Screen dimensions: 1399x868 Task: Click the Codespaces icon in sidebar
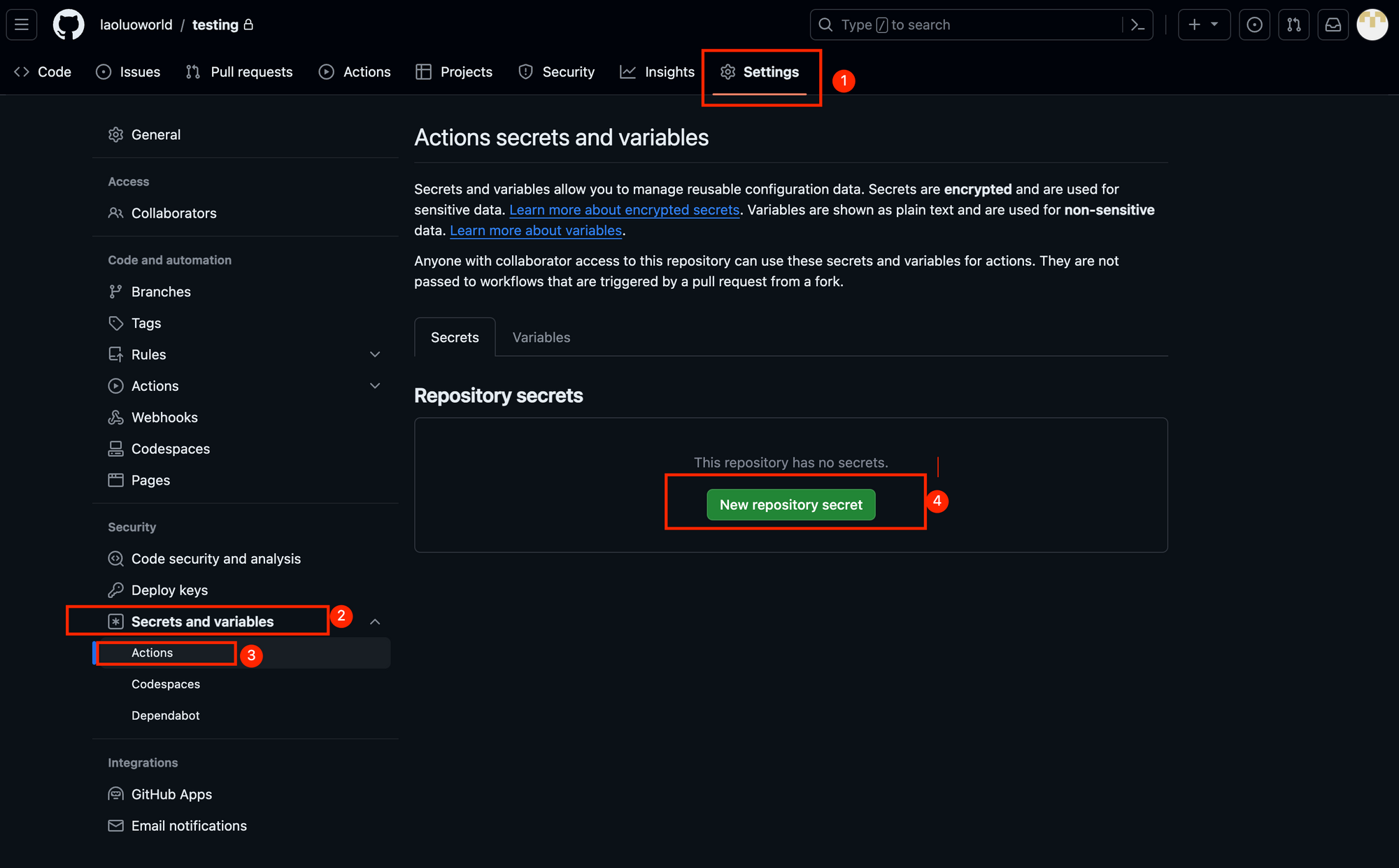point(116,448)
